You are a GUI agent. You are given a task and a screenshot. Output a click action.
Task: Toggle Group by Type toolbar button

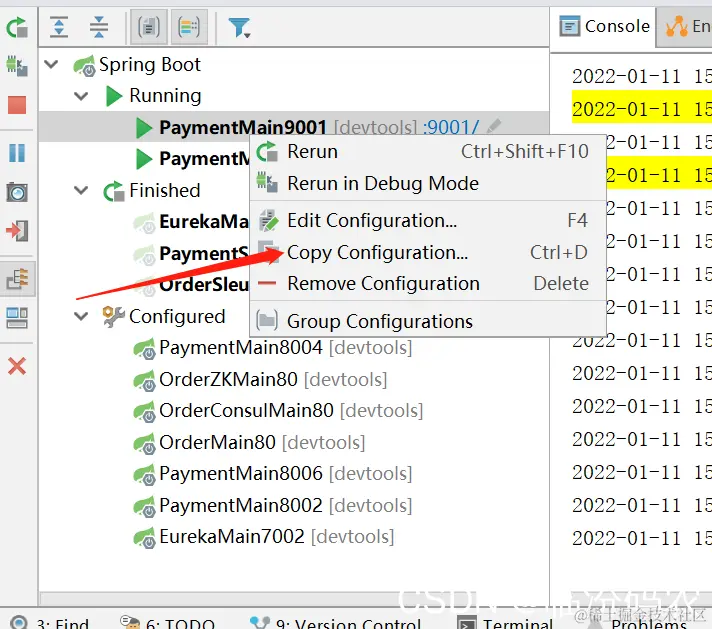tap(149, 27)
